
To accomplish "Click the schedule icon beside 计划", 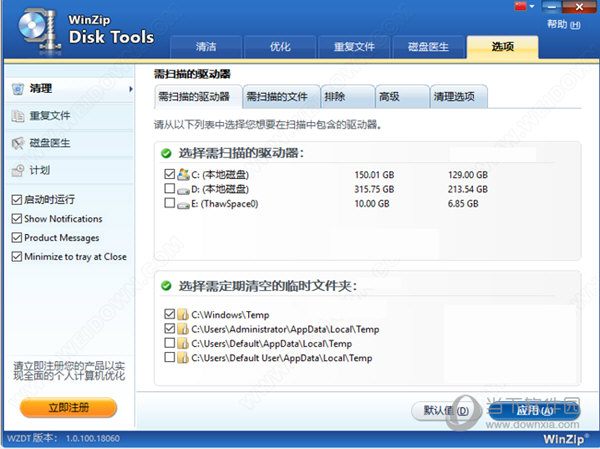I will [x=18, y=170].
